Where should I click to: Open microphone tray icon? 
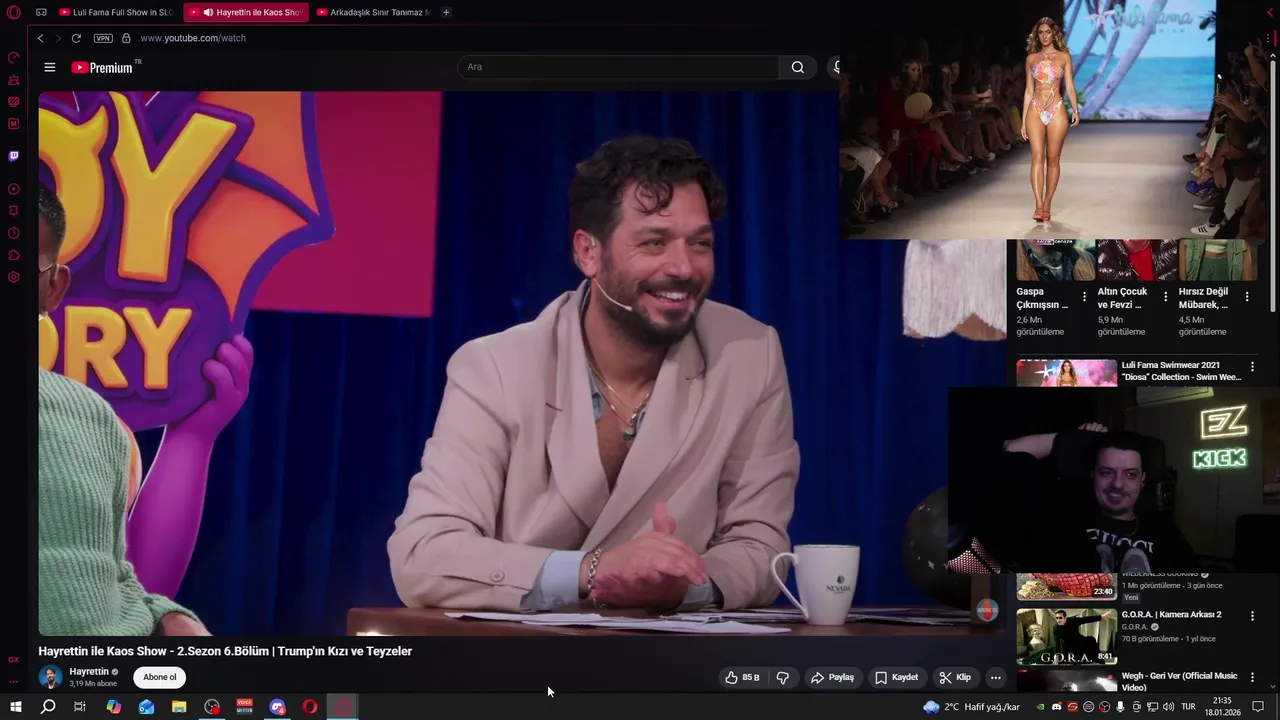pyautogui.click(x=1120, y=707)
